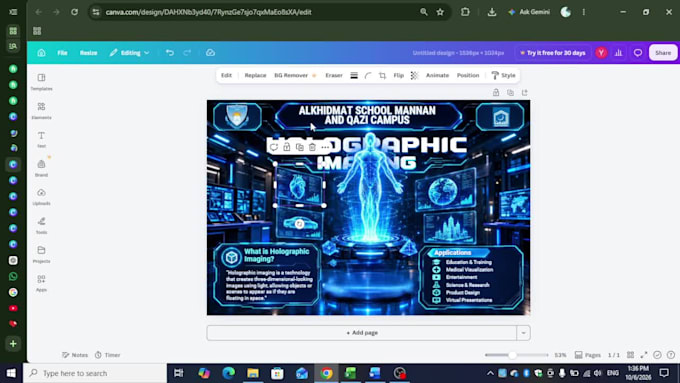Open Notes panel

click(x=75, y=355)
